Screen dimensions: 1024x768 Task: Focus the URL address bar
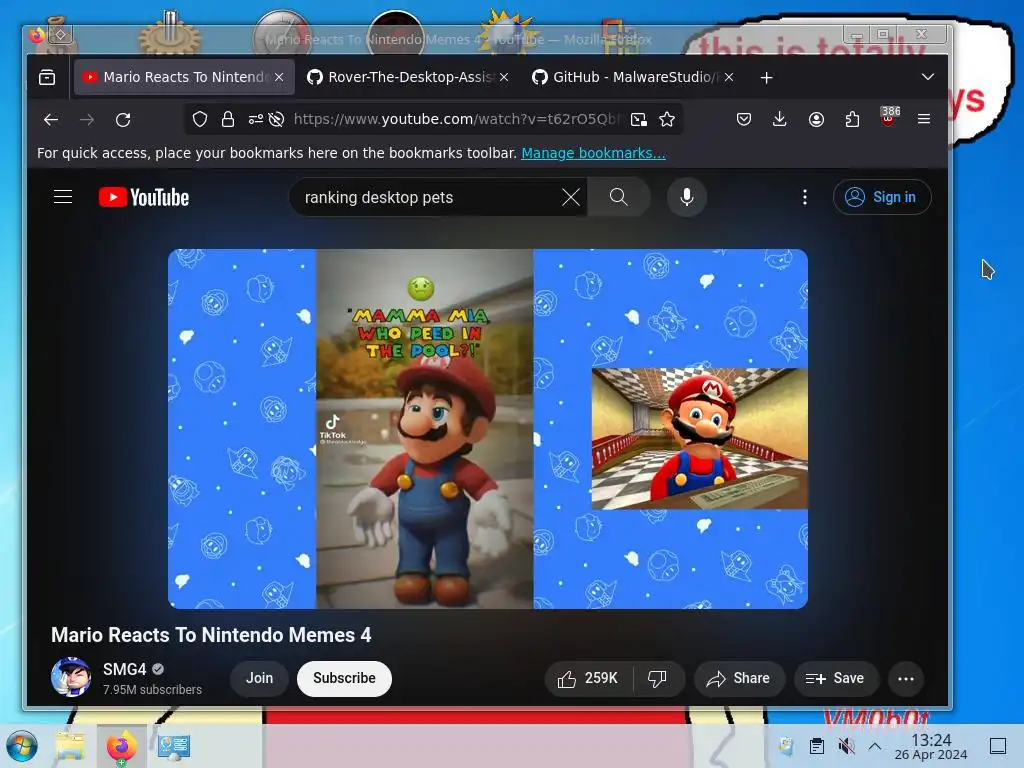point(456,119)
